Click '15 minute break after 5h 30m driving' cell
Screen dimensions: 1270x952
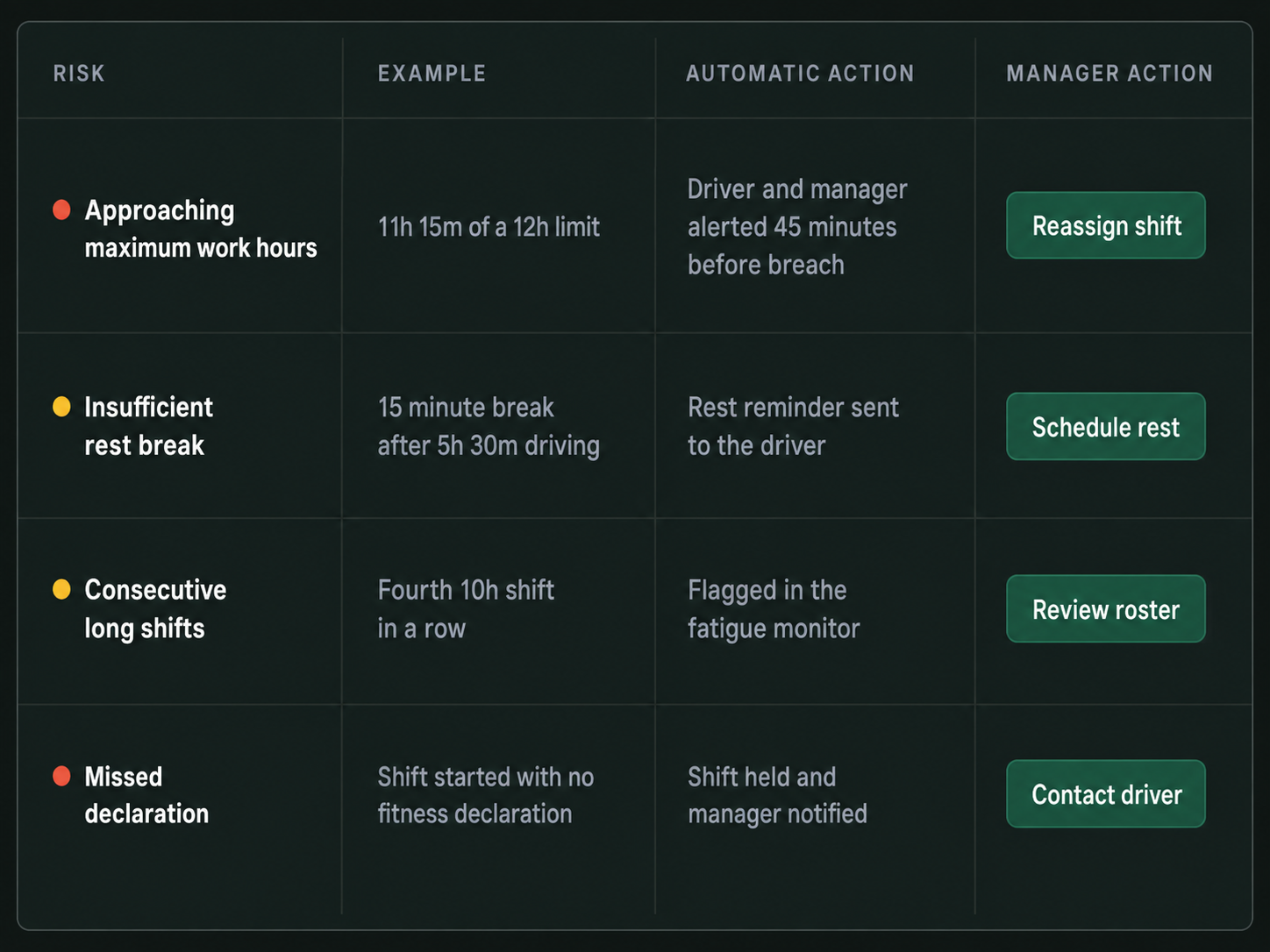[x=489, y=426]
